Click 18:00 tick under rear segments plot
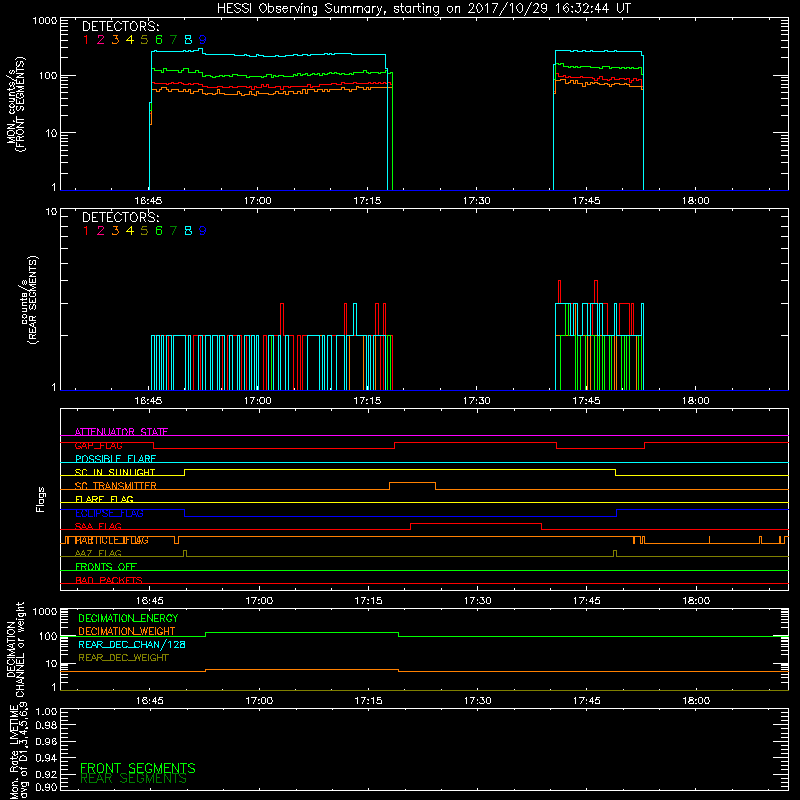The image size is (800, 800). tap(696, 401)
